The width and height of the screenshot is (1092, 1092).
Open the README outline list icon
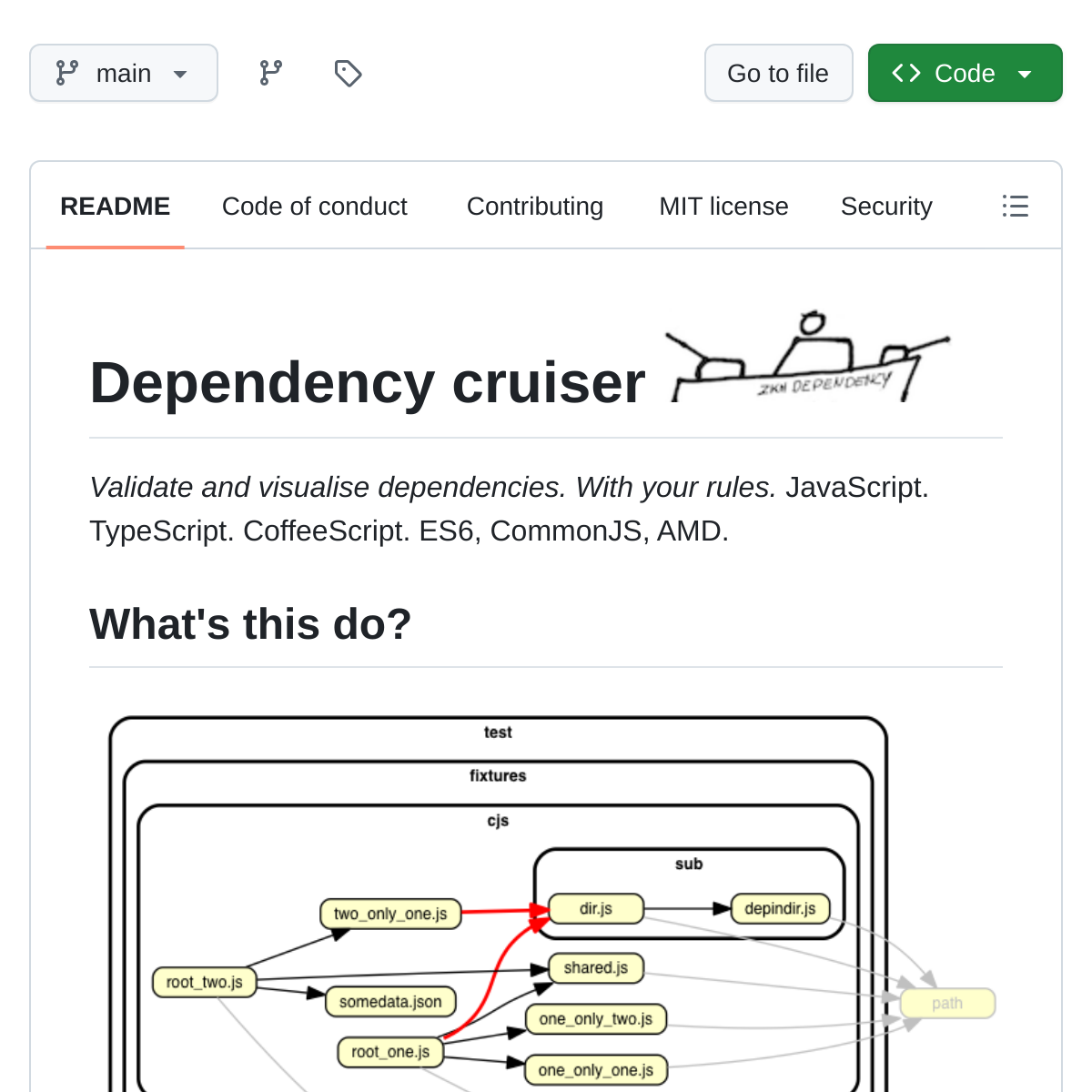1016,207
